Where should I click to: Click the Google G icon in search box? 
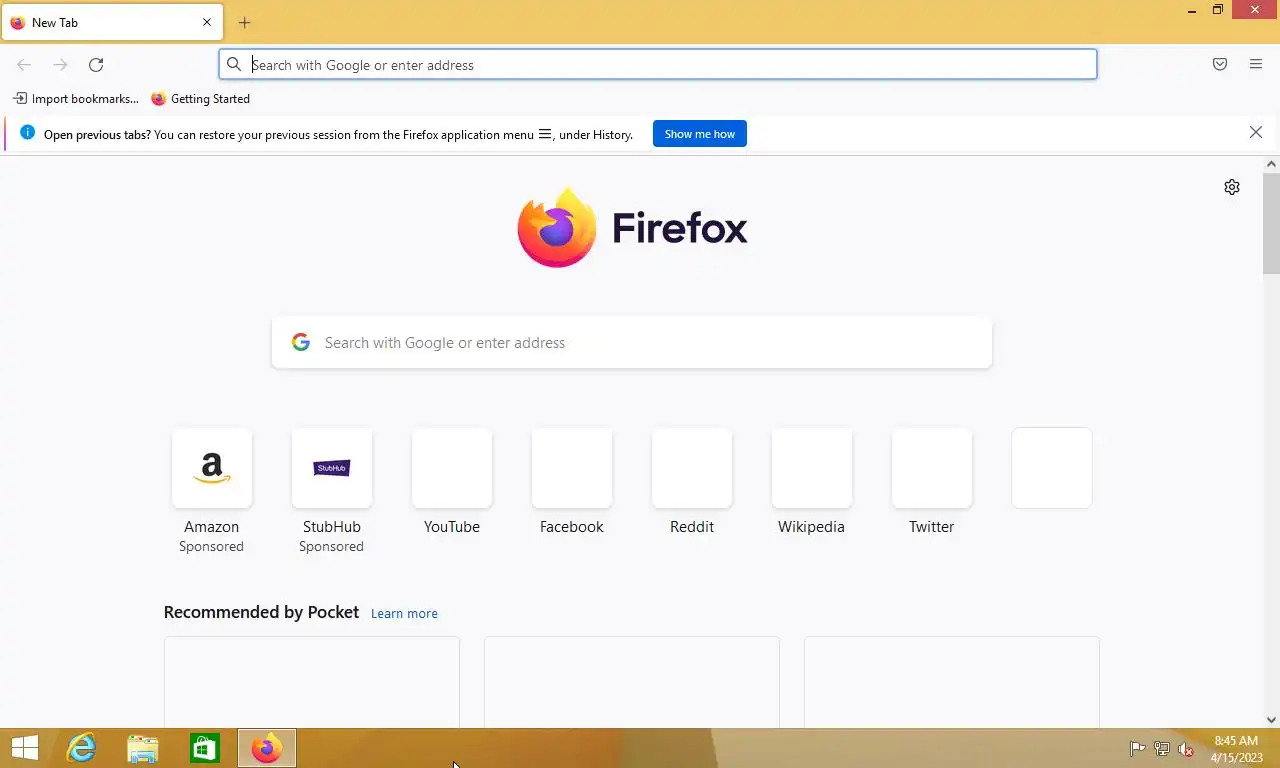[301, 343]
